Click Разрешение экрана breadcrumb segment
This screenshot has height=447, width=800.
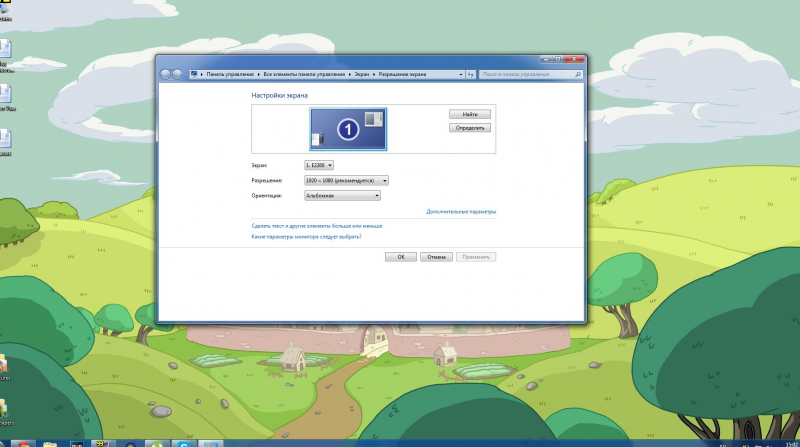[402, 74]
